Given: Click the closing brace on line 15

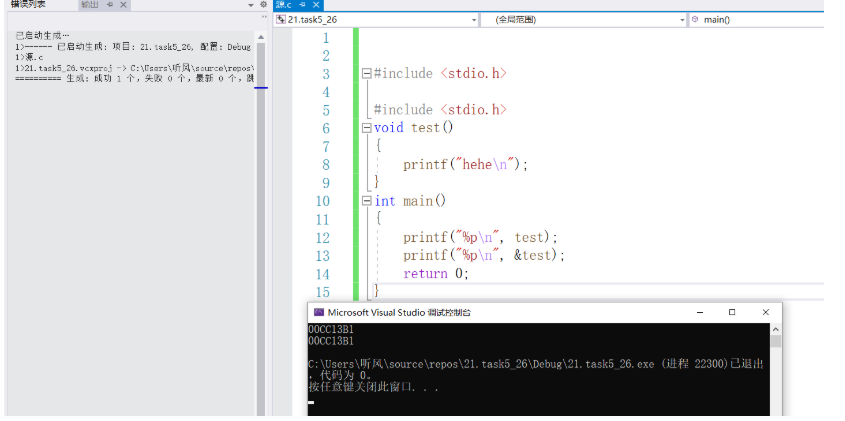Looking at the screenshot, I should pos(377,292).
